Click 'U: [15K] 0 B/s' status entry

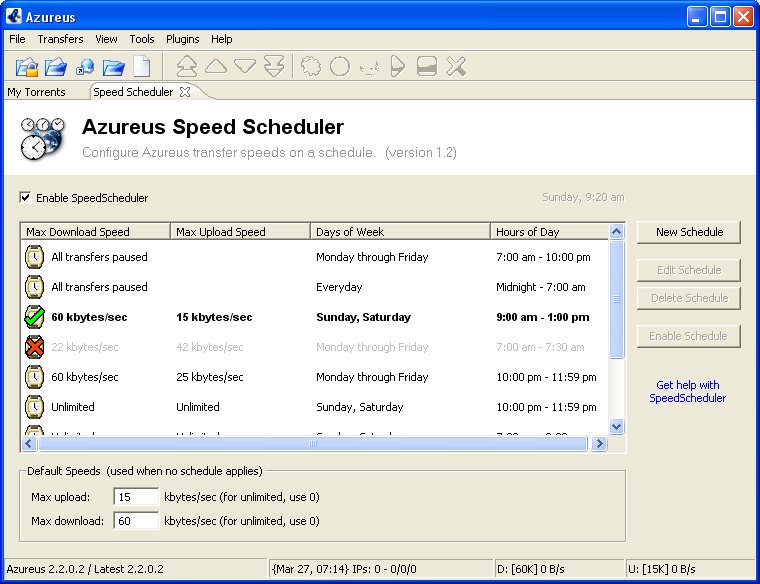click(662, 569)
